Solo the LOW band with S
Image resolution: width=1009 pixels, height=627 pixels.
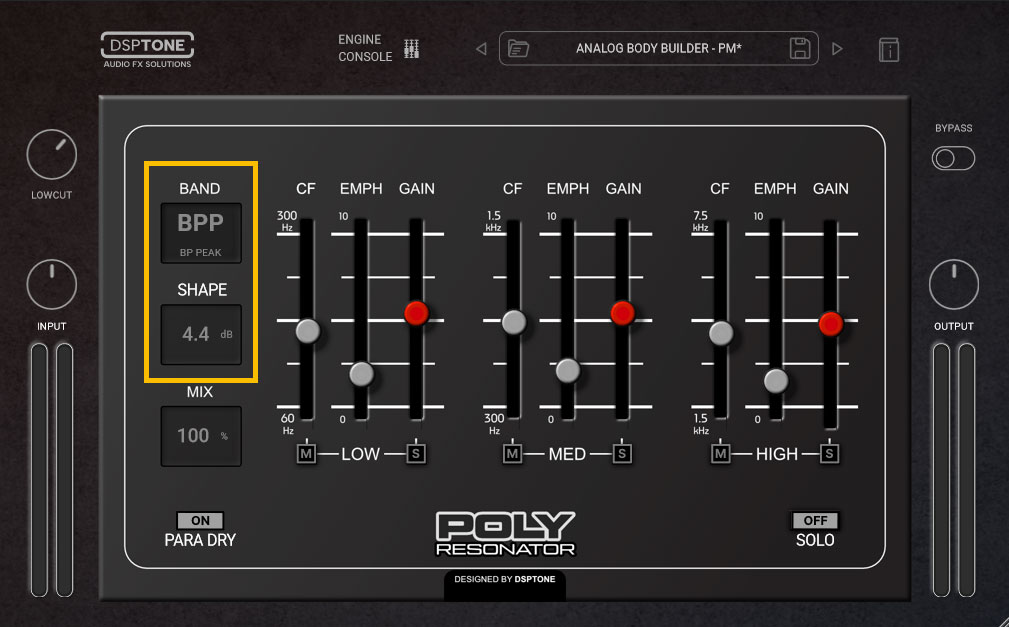(x=416, y=454)
